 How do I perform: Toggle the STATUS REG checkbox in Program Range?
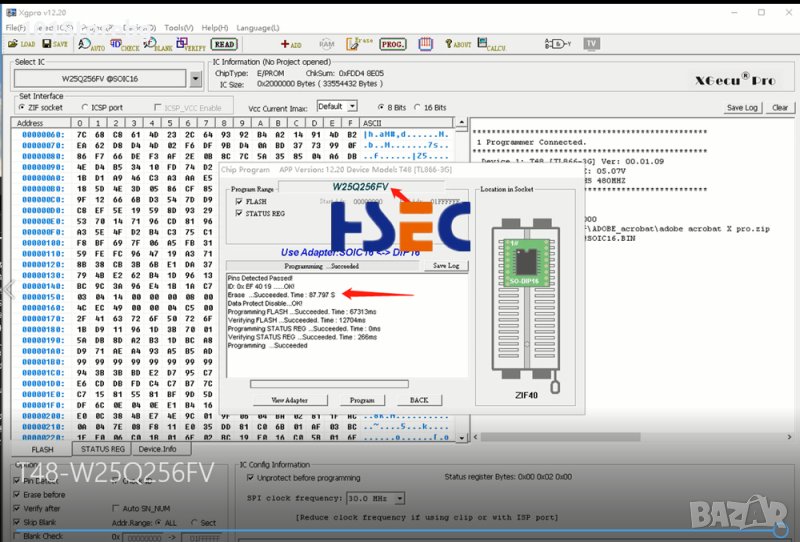pyautogui.click(x=236, y=213)
